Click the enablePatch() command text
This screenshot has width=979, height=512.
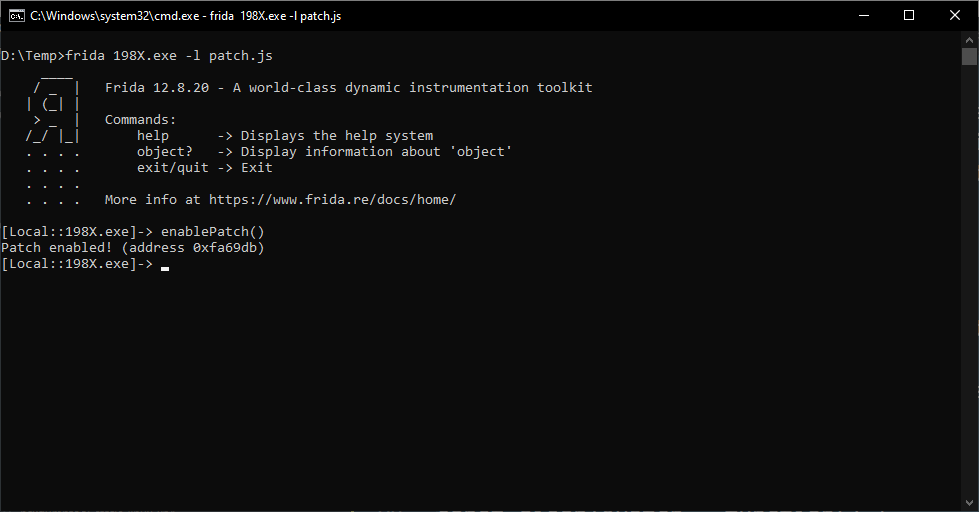point(213,232)
